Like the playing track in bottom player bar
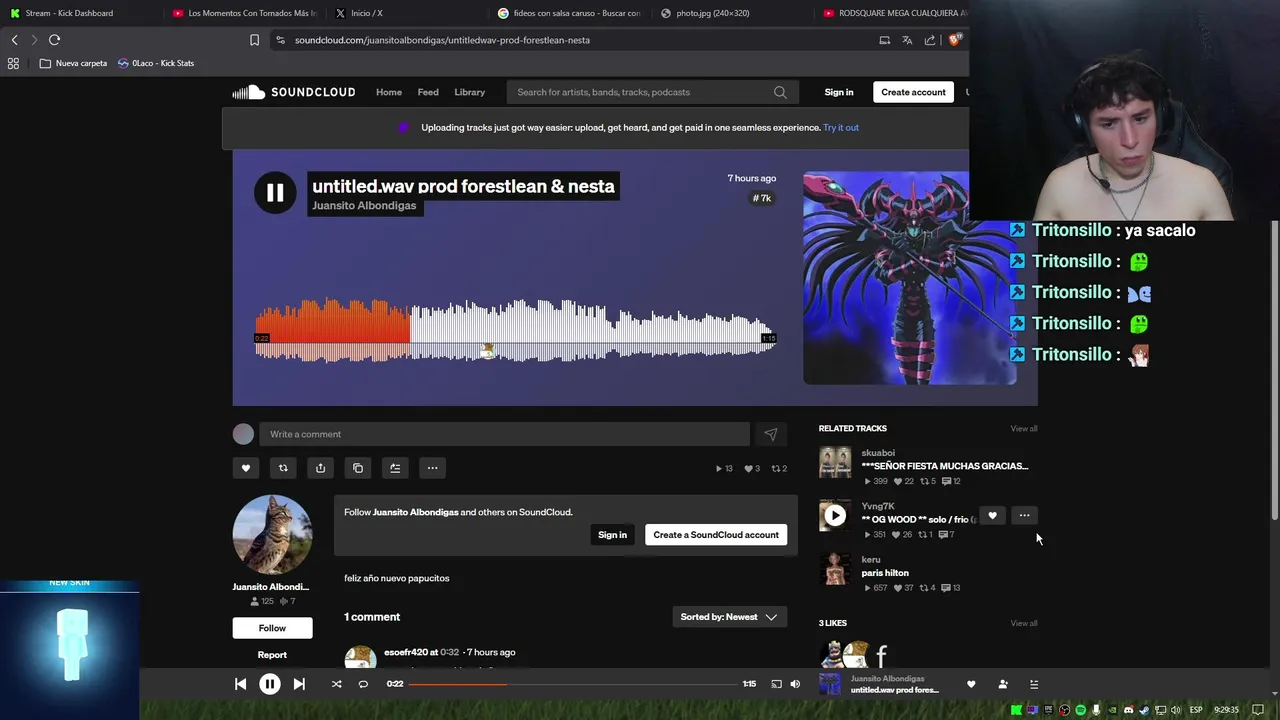This screenshot has height=720, width=1280. pos(971,684)
